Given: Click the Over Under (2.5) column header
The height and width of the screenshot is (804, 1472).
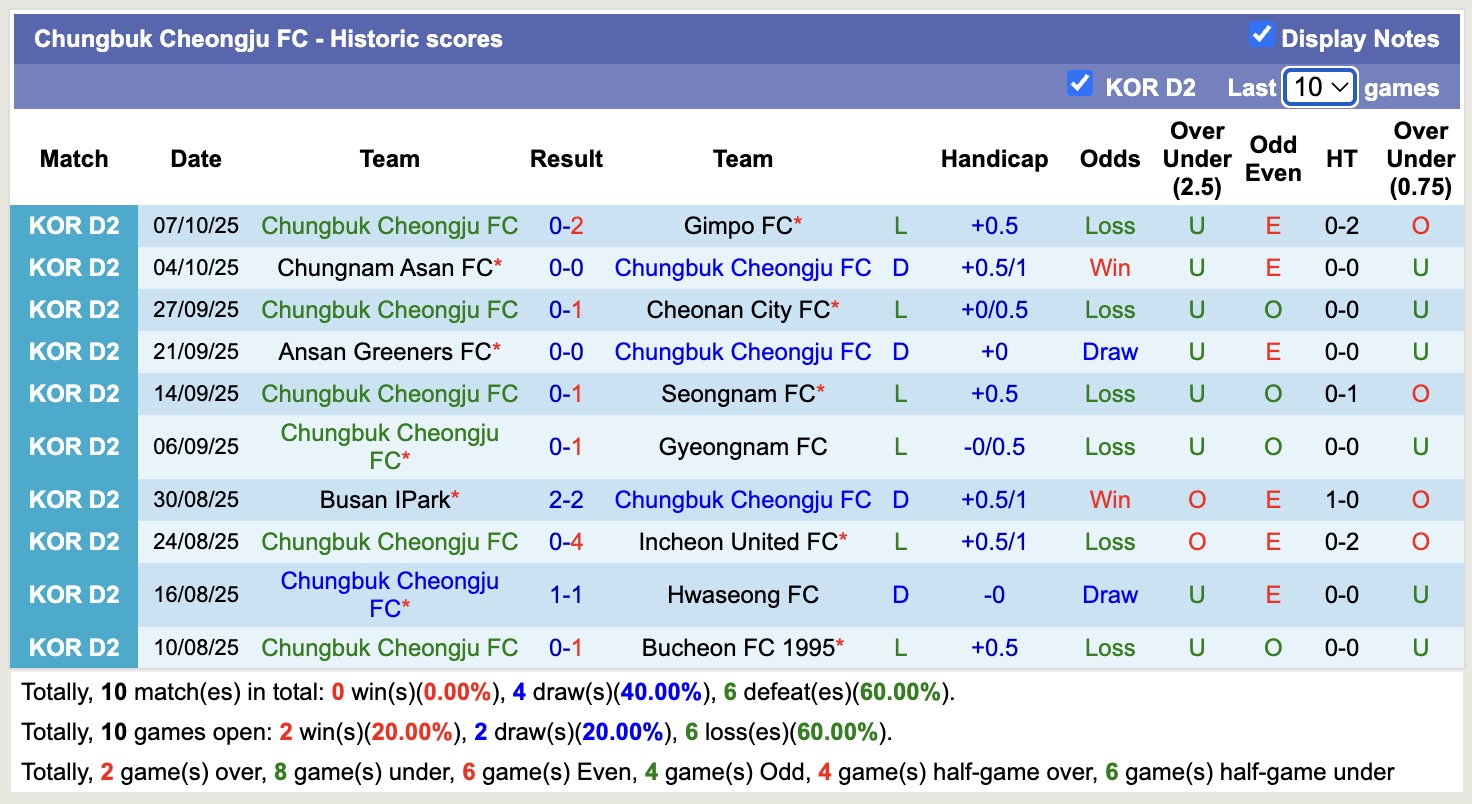Looking at the screenshot, I should coord(1196,158).
